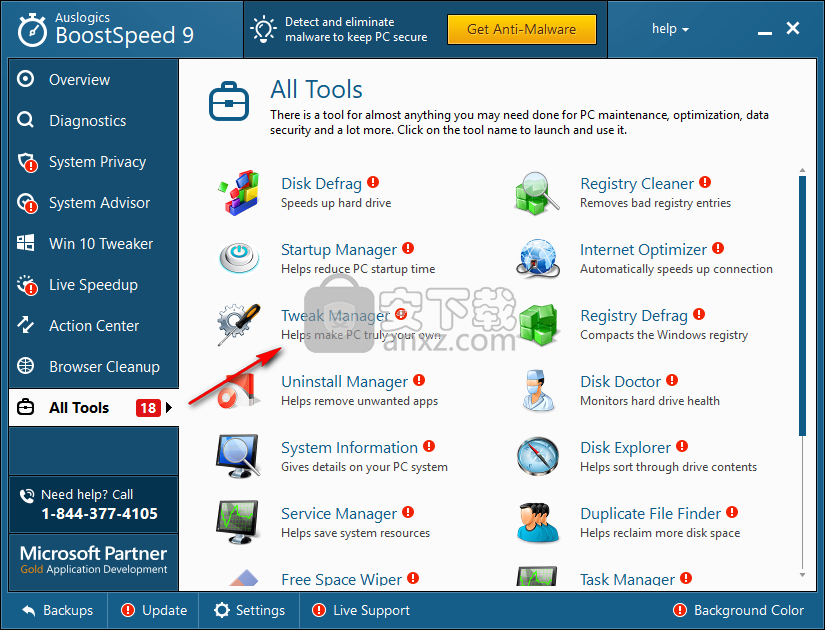The image size is (825, 630).
Task: Open System Privacy from the sidebar
Action: 94,162
